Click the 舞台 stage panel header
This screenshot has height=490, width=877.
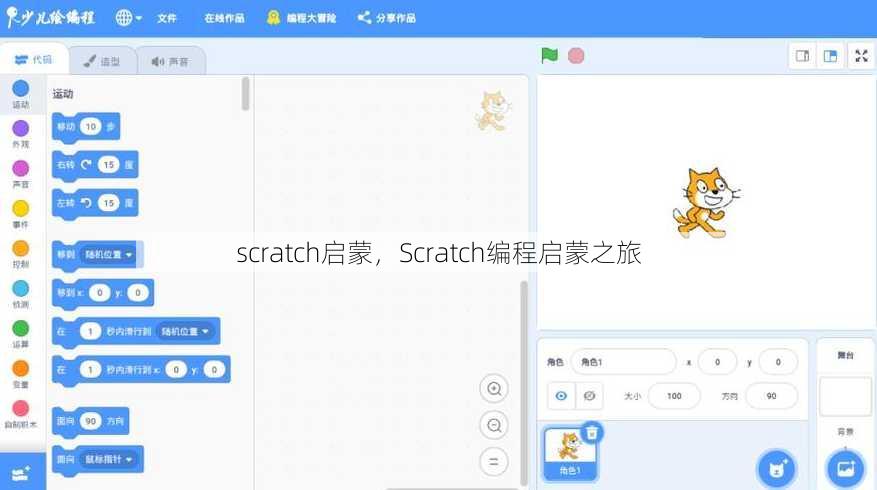[845, 355]
